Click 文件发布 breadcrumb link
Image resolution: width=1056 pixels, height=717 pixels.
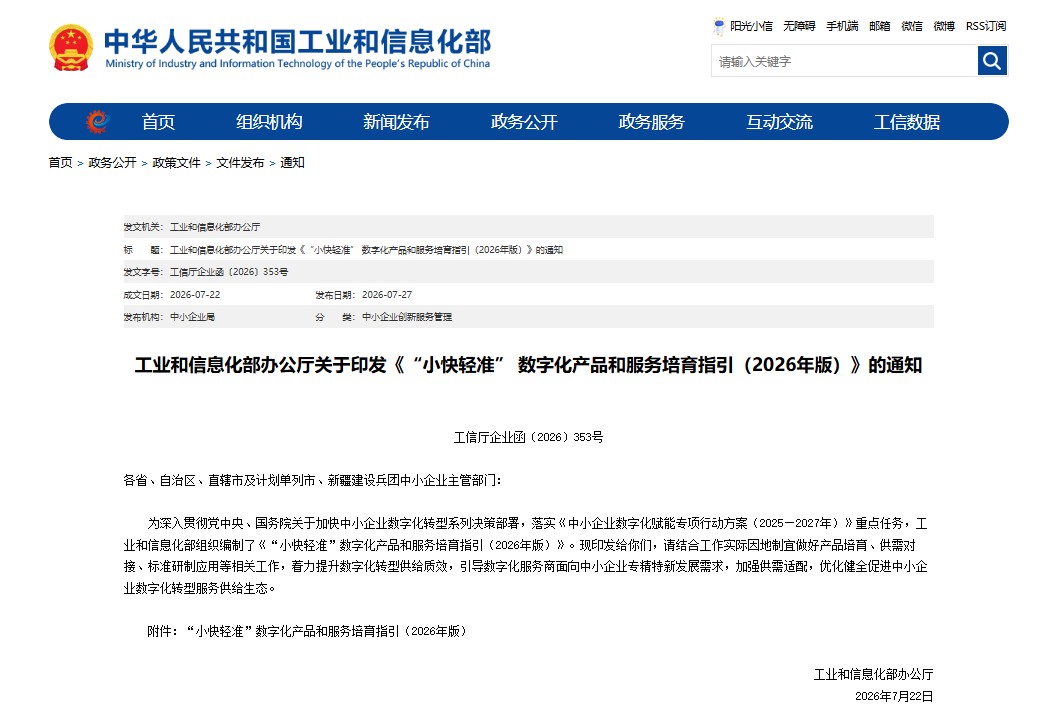click(240, 162)
